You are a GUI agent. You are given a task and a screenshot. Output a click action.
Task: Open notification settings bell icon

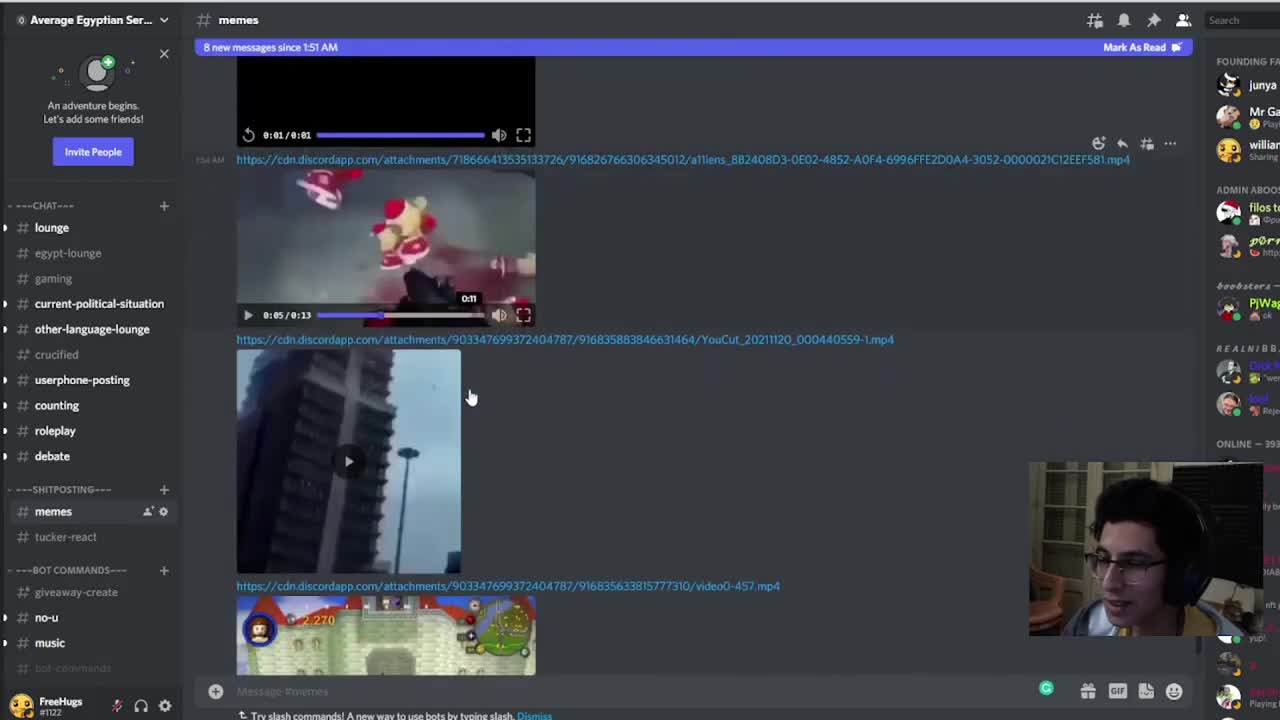click(1124, 20)
